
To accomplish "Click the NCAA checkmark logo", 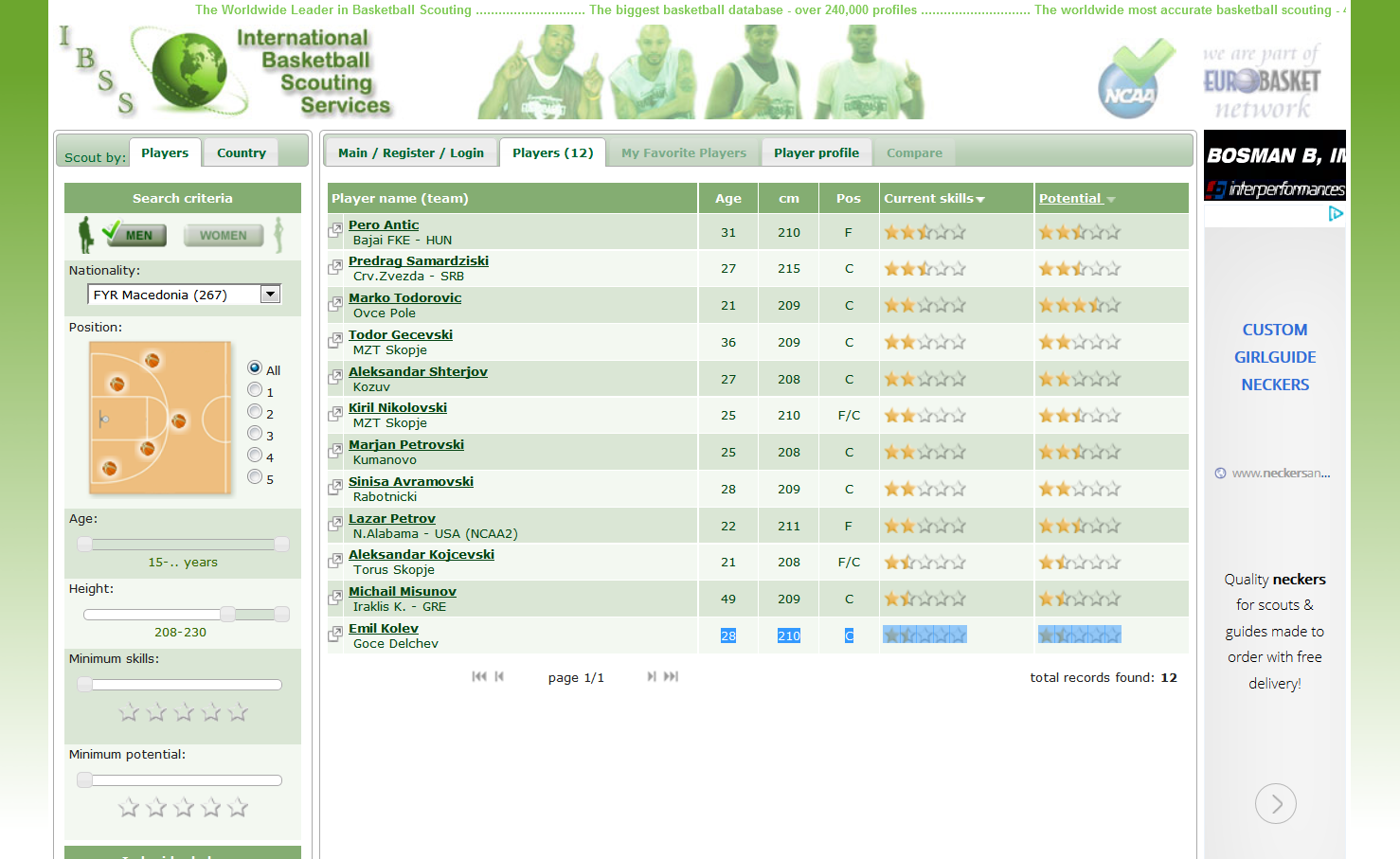I will (x=1135, y=80).
